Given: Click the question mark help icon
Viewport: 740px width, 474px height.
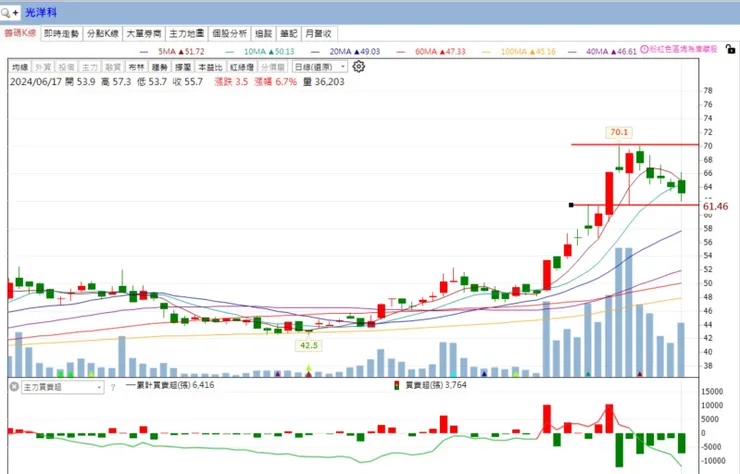Looking at the screenshot, I should pos(113,388).
